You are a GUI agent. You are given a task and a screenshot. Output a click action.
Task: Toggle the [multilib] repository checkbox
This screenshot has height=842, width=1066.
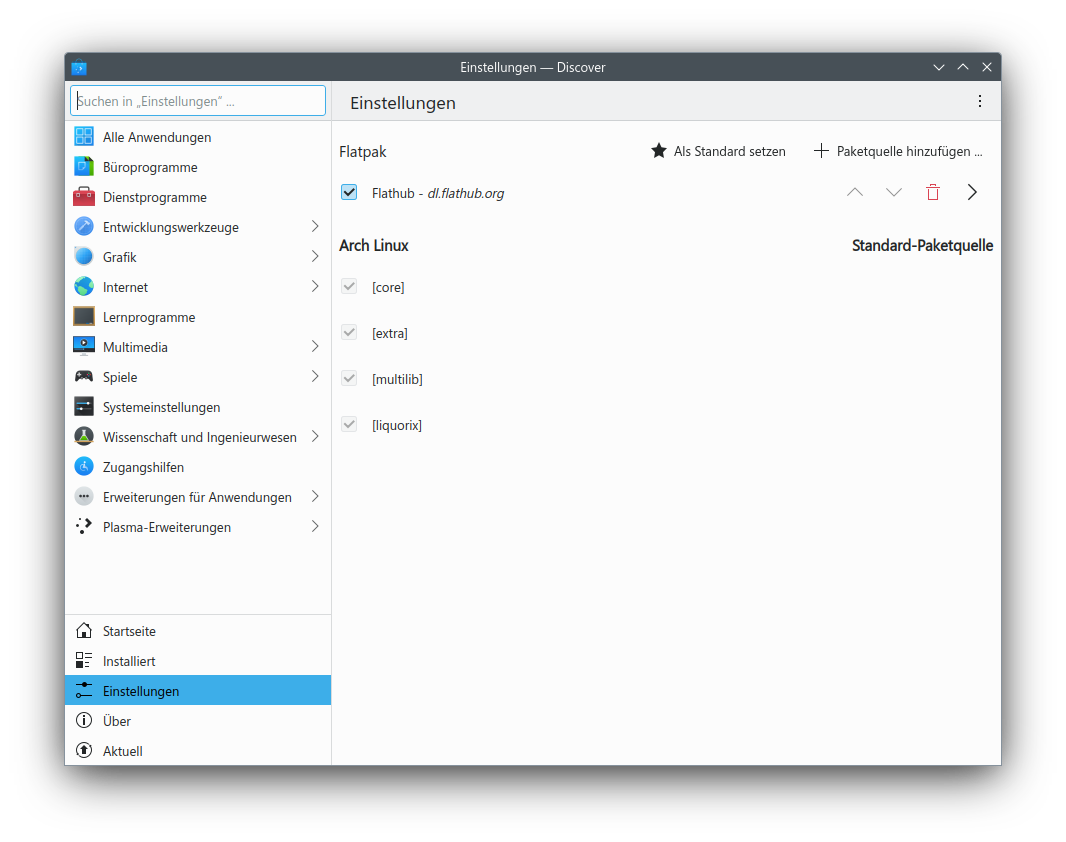point(349,378)
